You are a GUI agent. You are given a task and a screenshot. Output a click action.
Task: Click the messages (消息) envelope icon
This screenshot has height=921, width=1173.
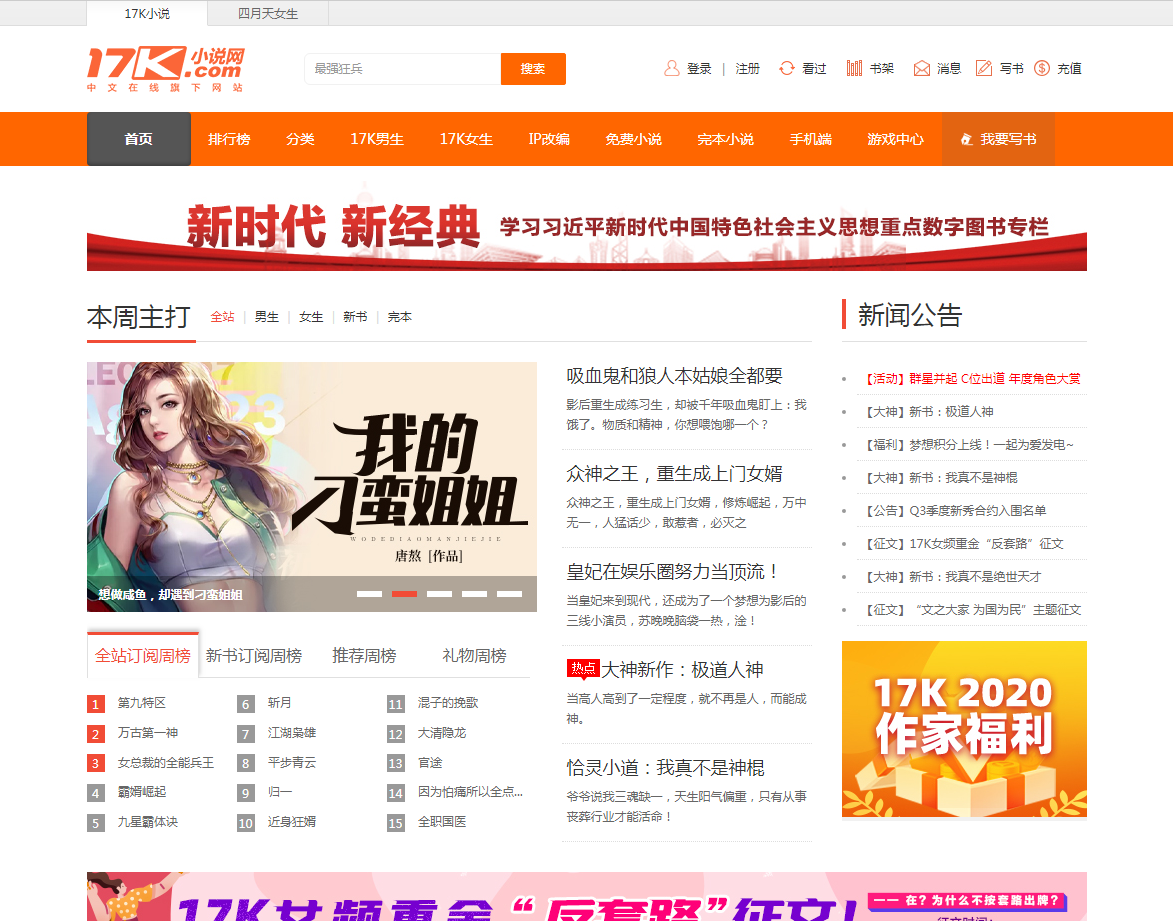[x=921, y=68]
